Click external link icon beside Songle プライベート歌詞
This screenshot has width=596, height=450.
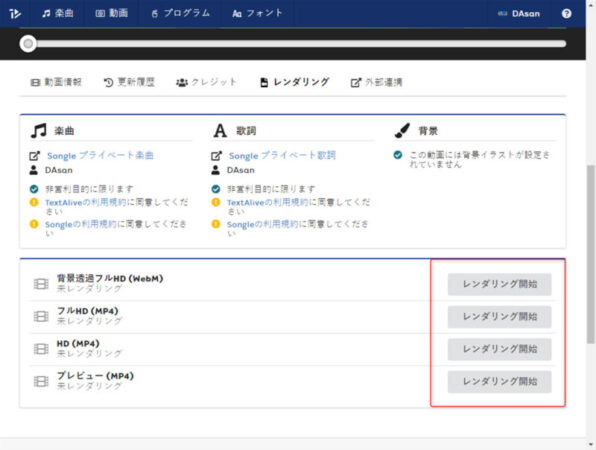coord(216,155)
